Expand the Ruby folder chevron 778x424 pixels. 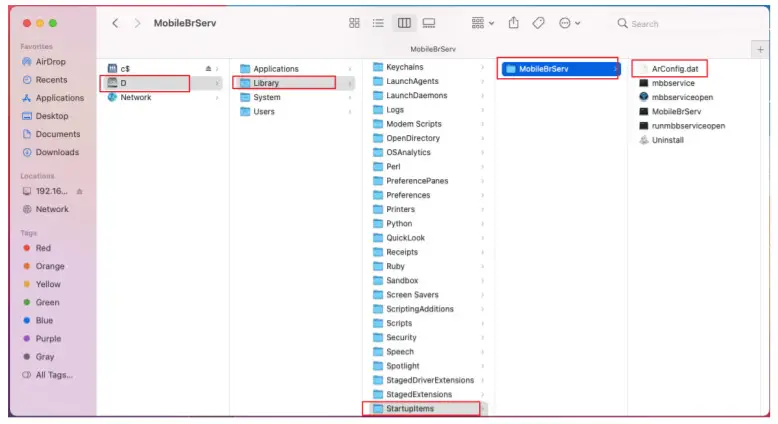click(x=482, y=266)
